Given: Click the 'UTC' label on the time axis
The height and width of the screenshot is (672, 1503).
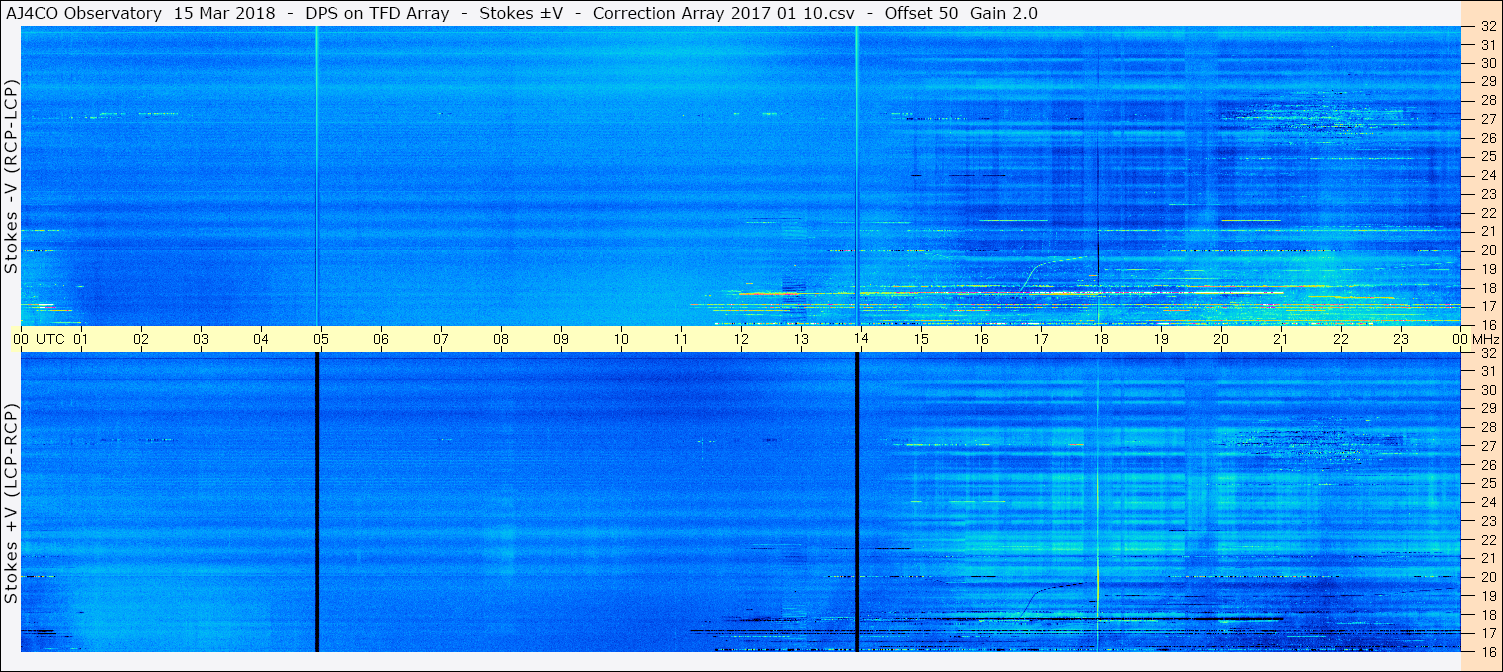Looking at the screenshot, I should tap(50, 339).
